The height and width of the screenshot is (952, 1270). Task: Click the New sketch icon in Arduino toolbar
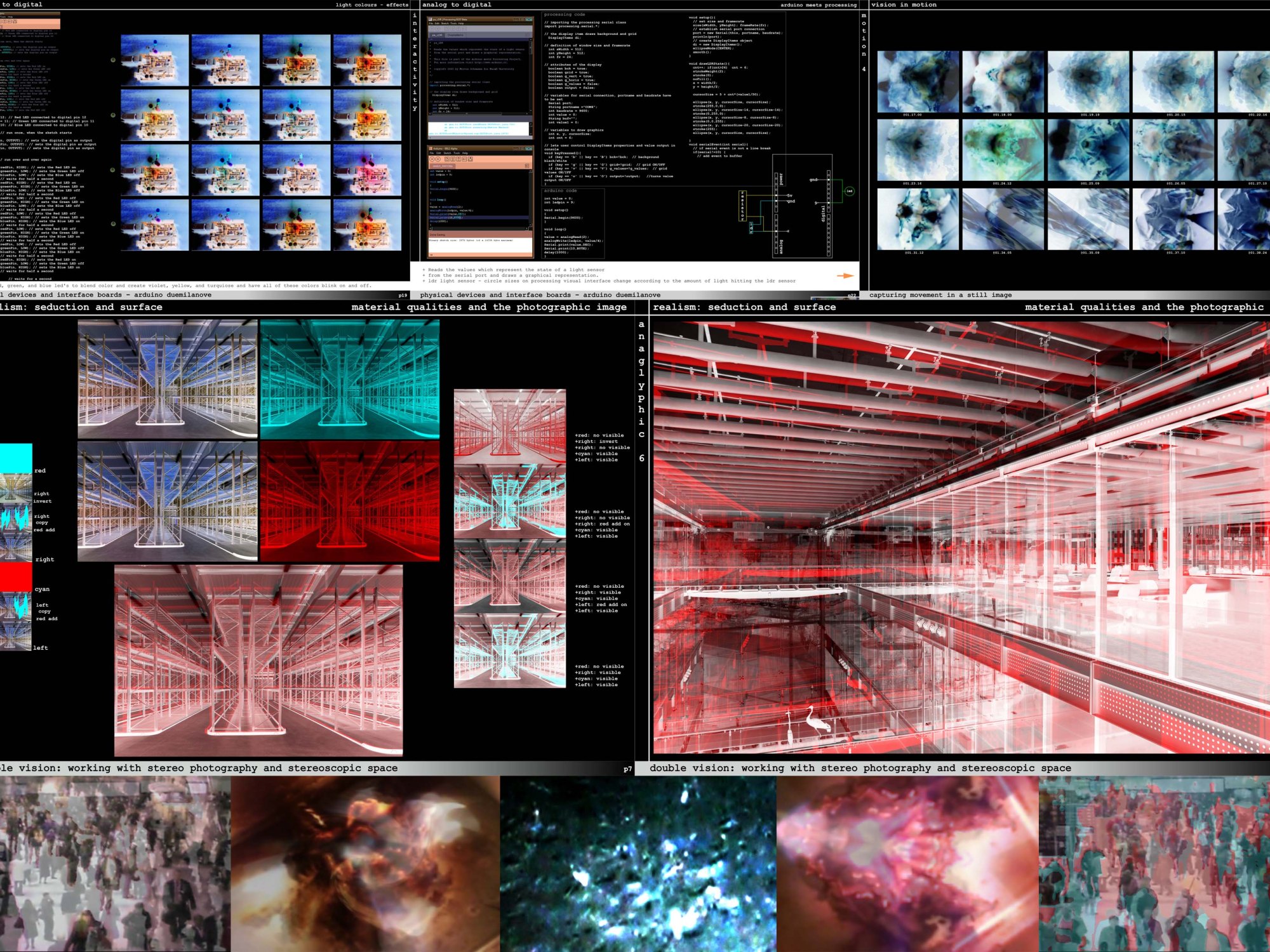[x=447, y=159]
